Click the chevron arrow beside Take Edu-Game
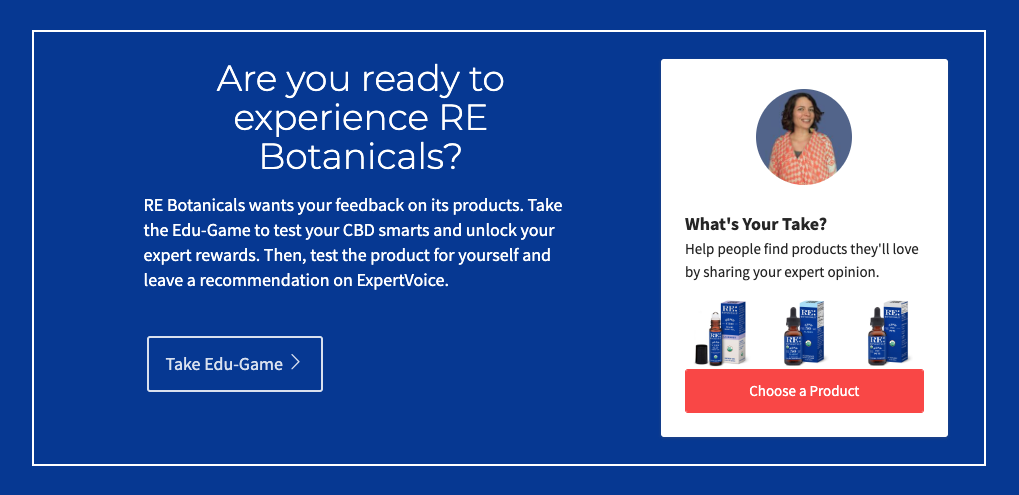The height and width of the screenshot is (495, 1019). point(296,362)
